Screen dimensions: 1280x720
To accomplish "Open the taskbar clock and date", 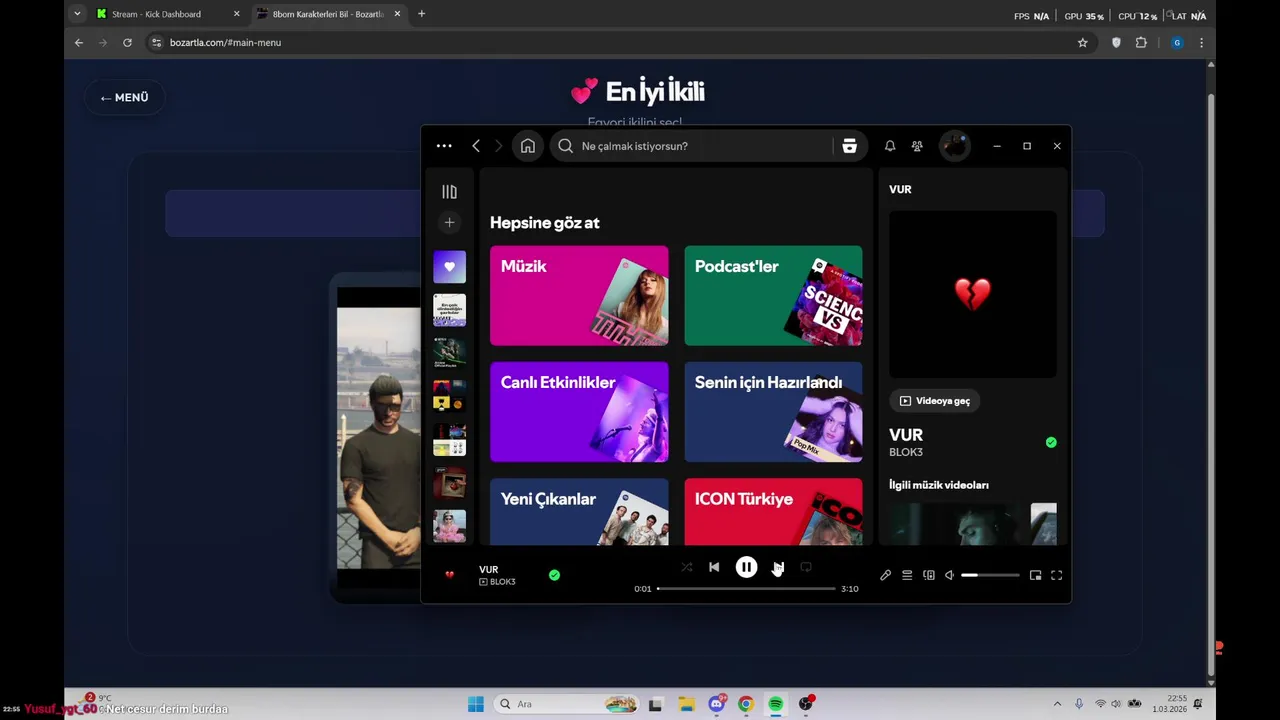I will (1169, 704).
